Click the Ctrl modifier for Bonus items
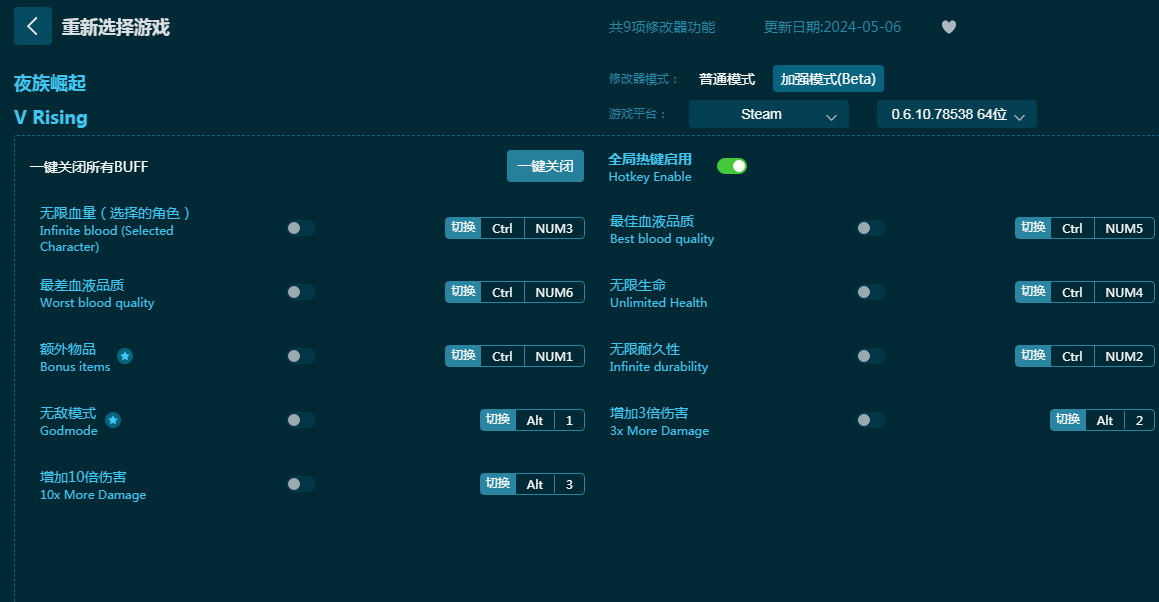This screenshot has height=602, width=1159. click(x=503, y=356)
